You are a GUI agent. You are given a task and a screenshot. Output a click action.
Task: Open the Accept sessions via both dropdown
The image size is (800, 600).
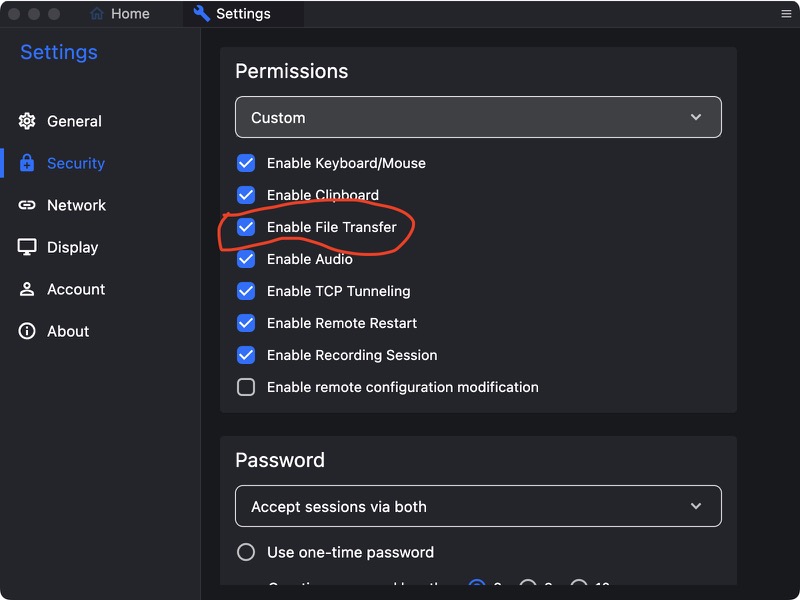pos(478,506)
